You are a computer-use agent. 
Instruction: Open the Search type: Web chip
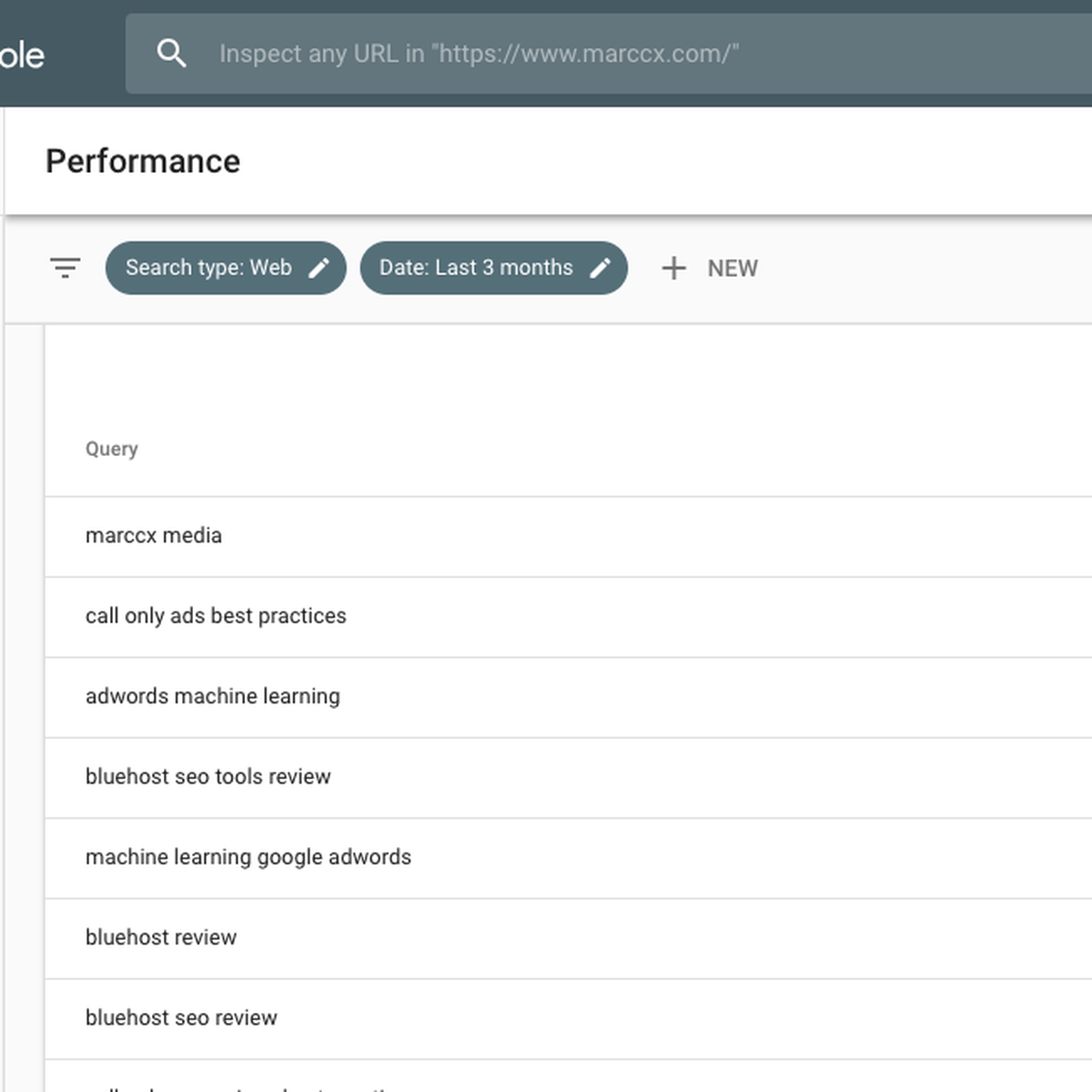tap(226, 268)
